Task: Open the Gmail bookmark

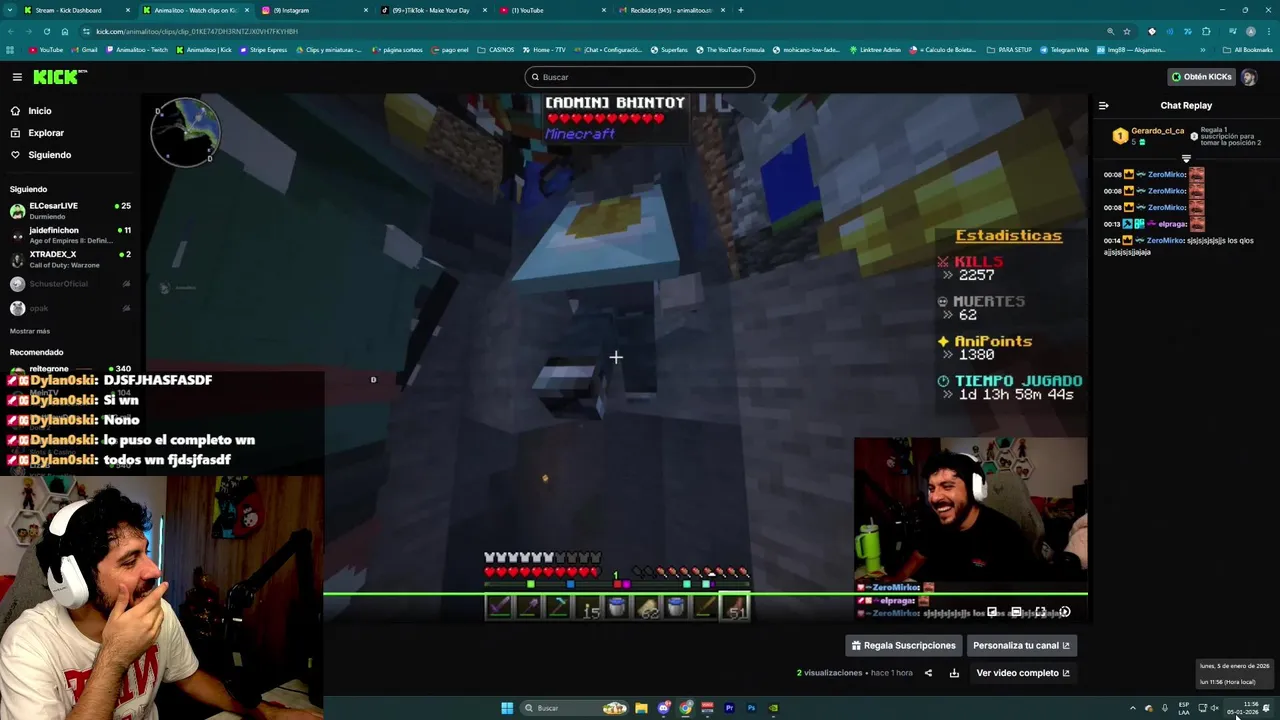Action: pos(85,49)
